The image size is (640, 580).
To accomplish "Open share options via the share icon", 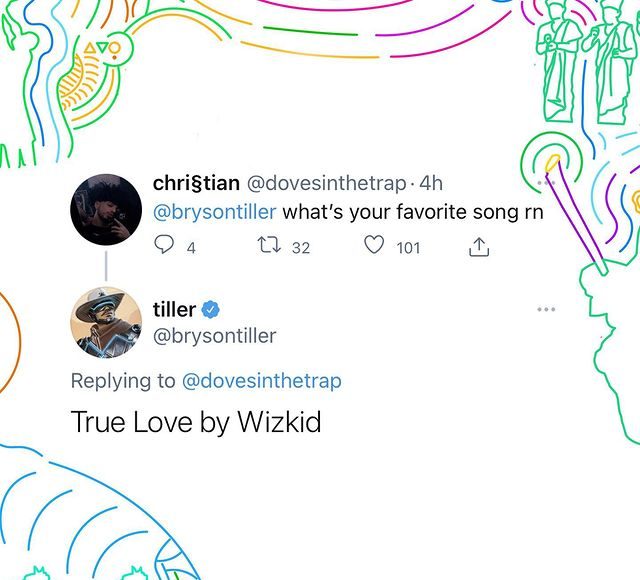I will [x=479, y=247].
